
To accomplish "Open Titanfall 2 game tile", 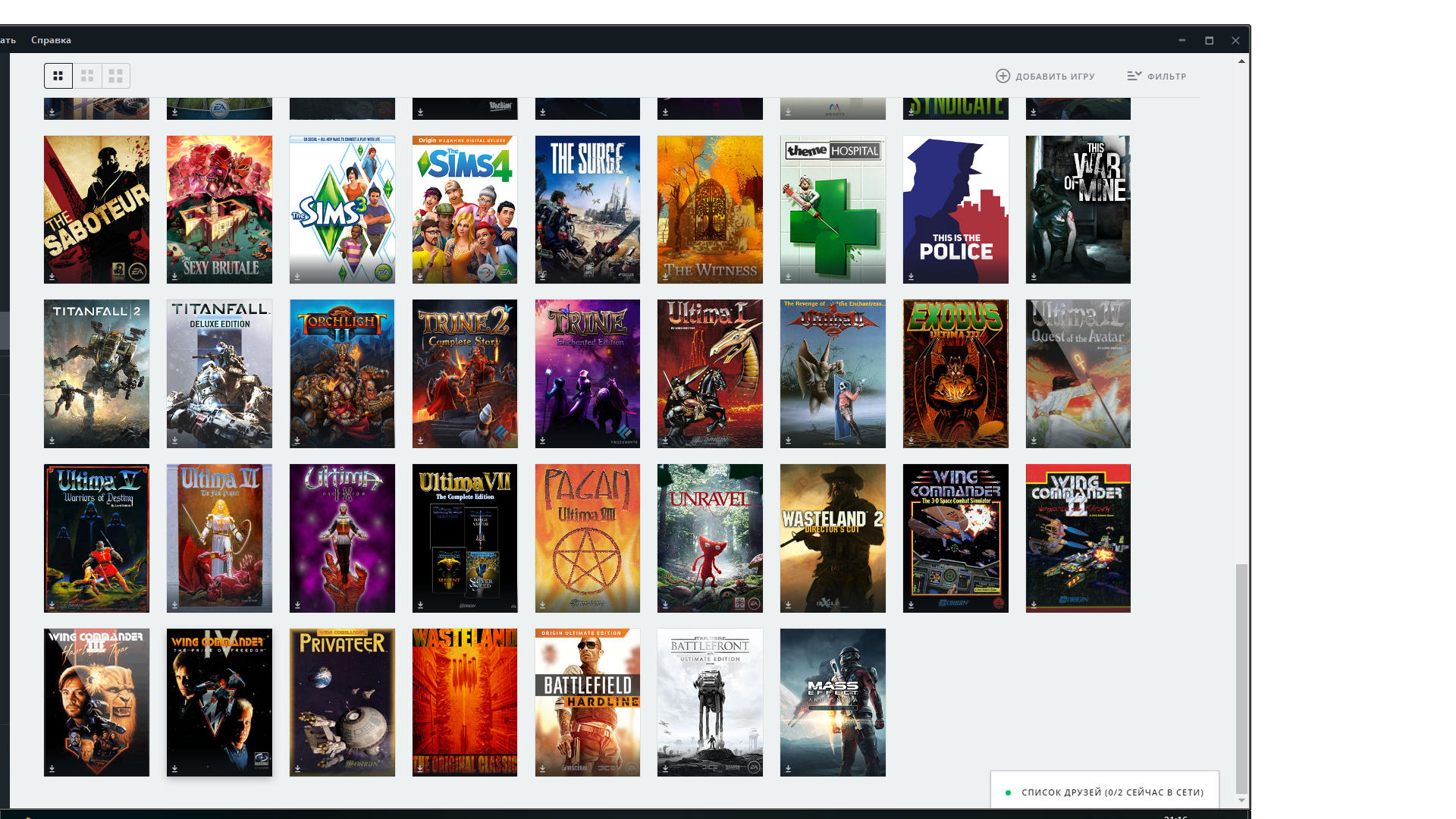I will pos(96,374).
